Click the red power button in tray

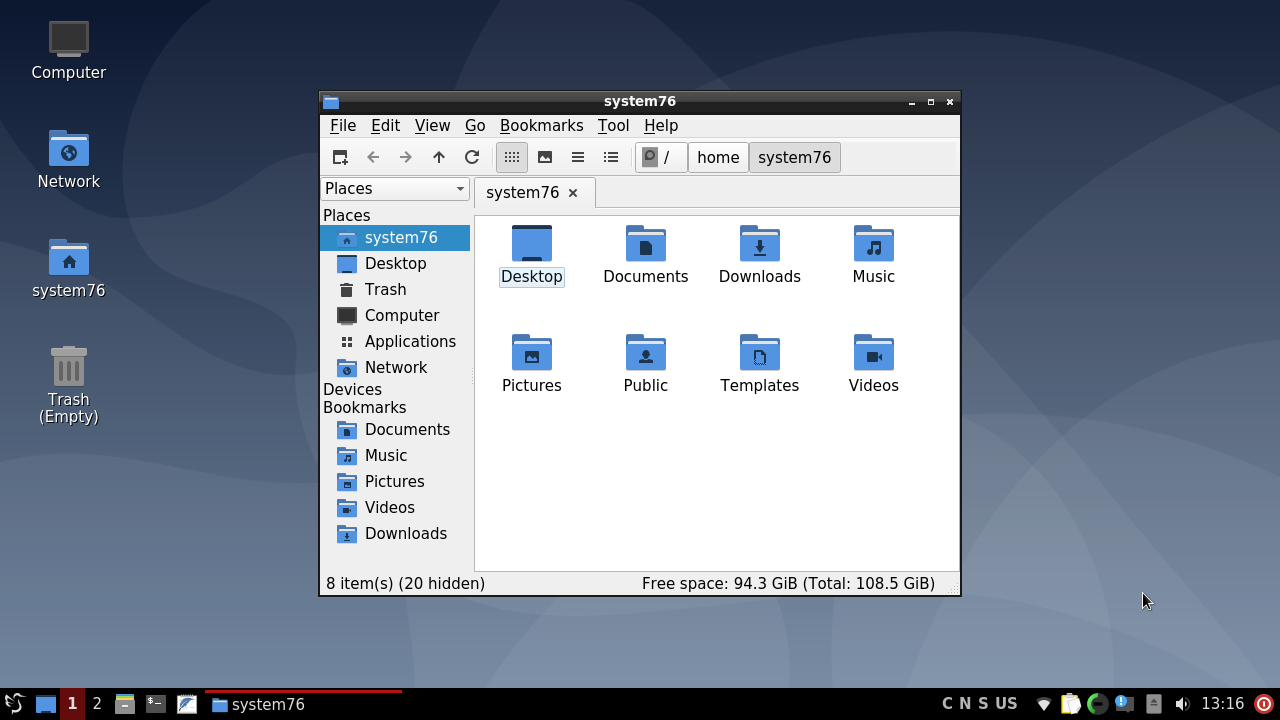pyautogui.click(x=1264, y=704)
